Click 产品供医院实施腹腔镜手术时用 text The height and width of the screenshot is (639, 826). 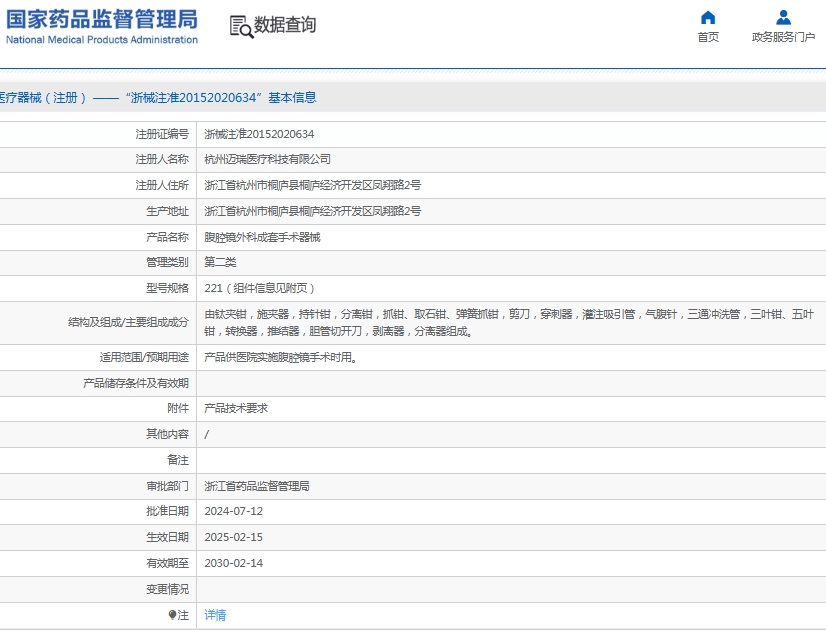pos(281,357)
